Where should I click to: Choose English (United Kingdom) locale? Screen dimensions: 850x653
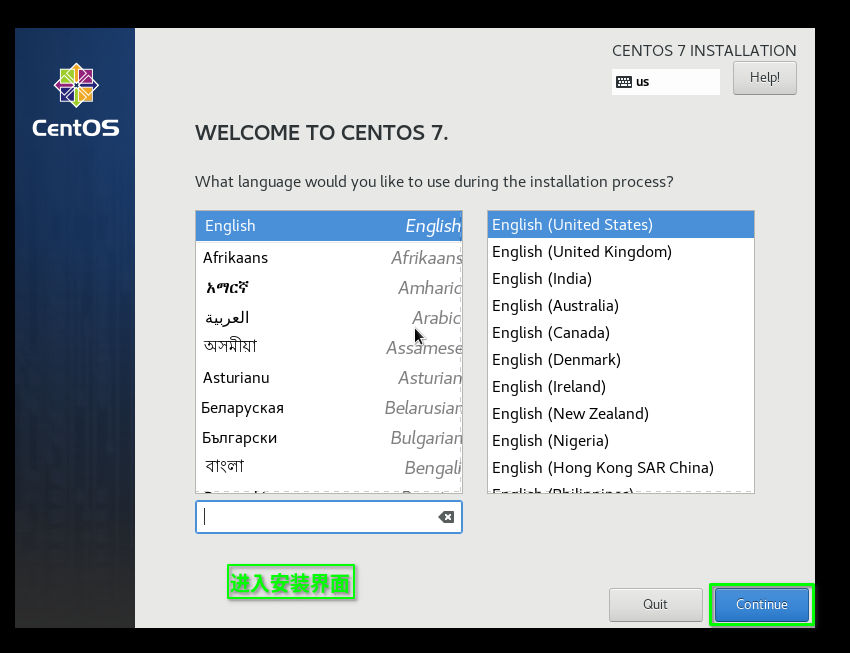click(620, 252)
